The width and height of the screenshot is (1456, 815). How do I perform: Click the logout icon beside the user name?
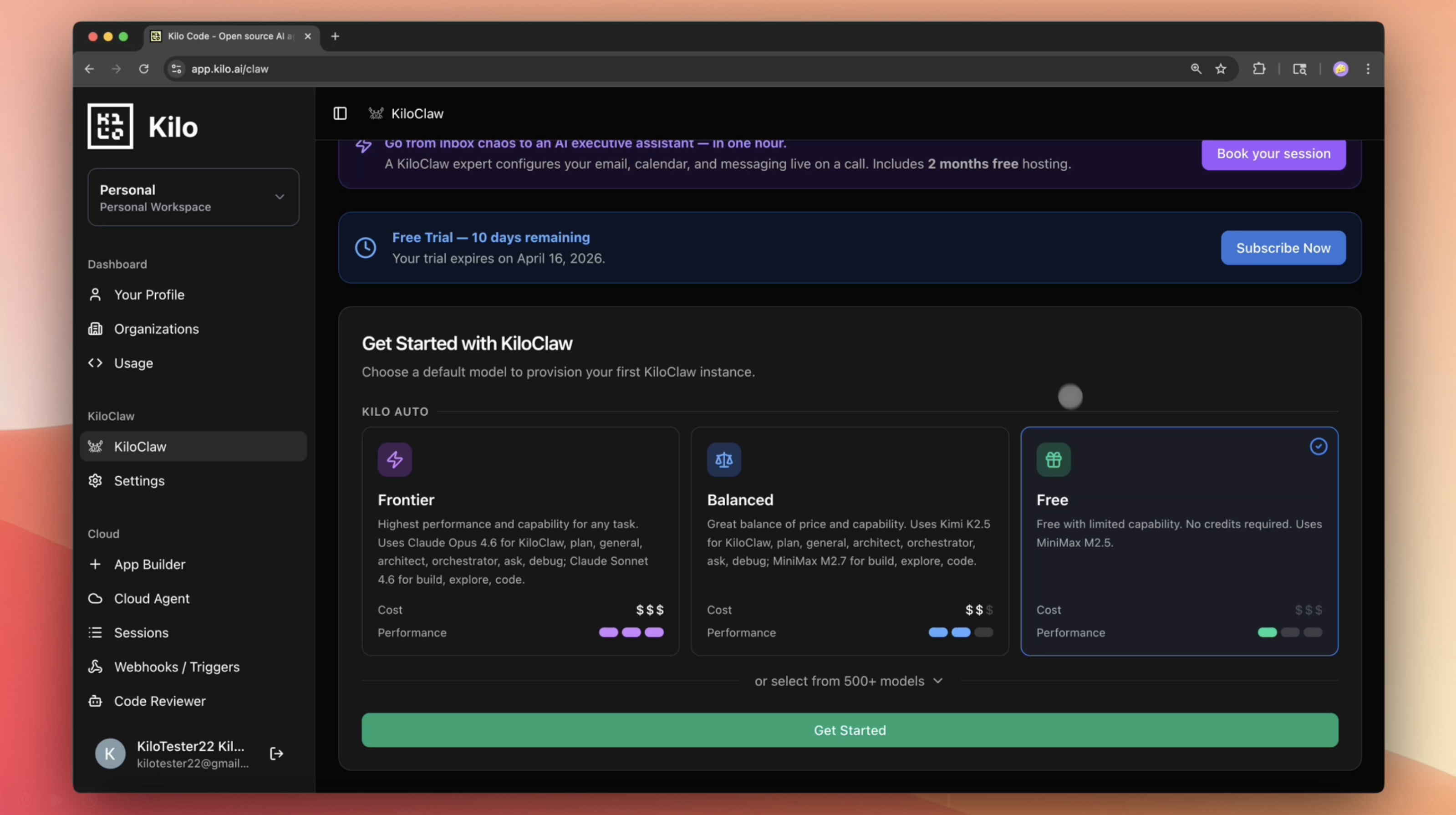[x=276, y=754]
